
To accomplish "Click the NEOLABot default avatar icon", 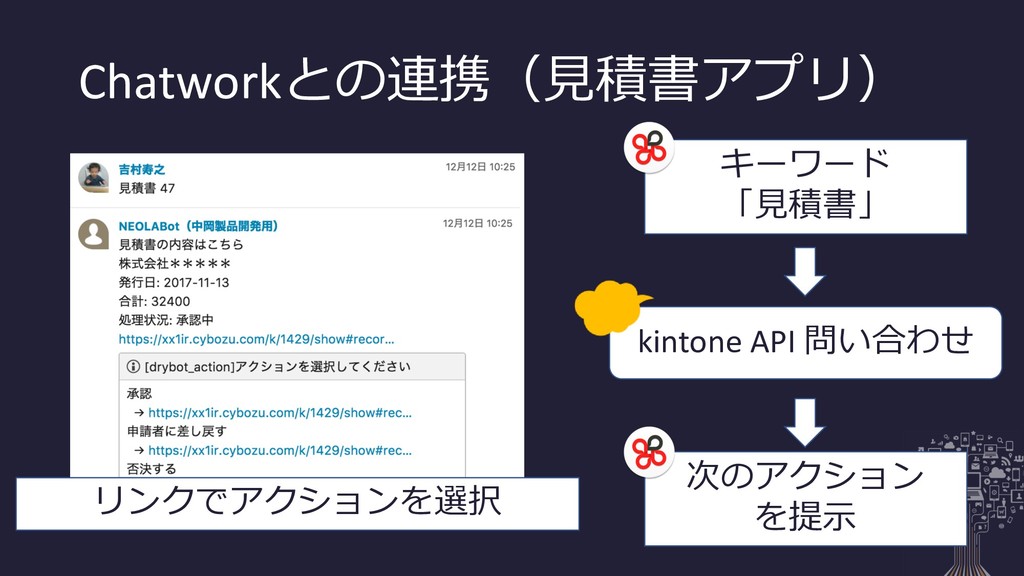I will pyautogui.click(x=94, y=234).
